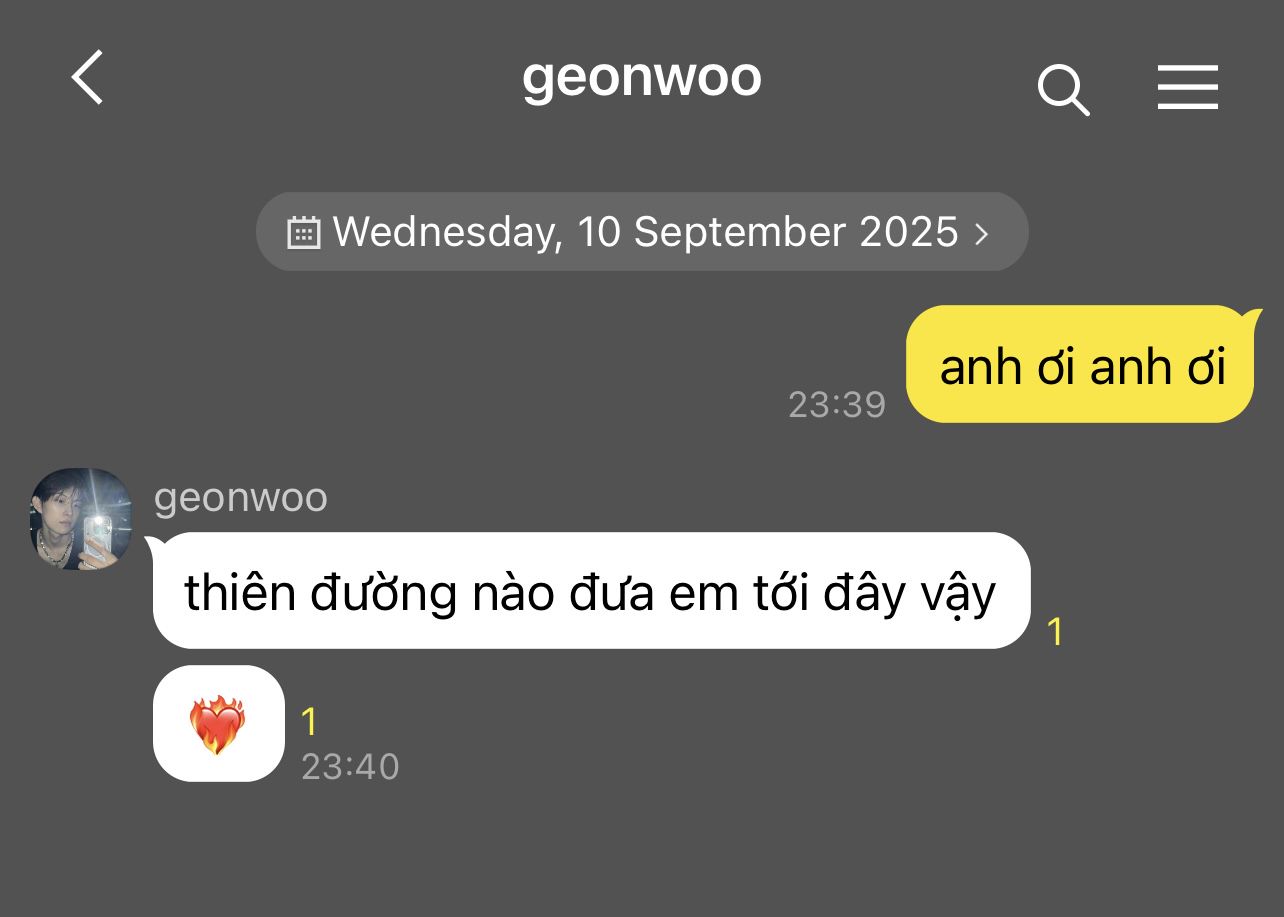Click the 23:39 timestamp
Image resolution: width=1284 pixels, height=917 pixels.
837,404
